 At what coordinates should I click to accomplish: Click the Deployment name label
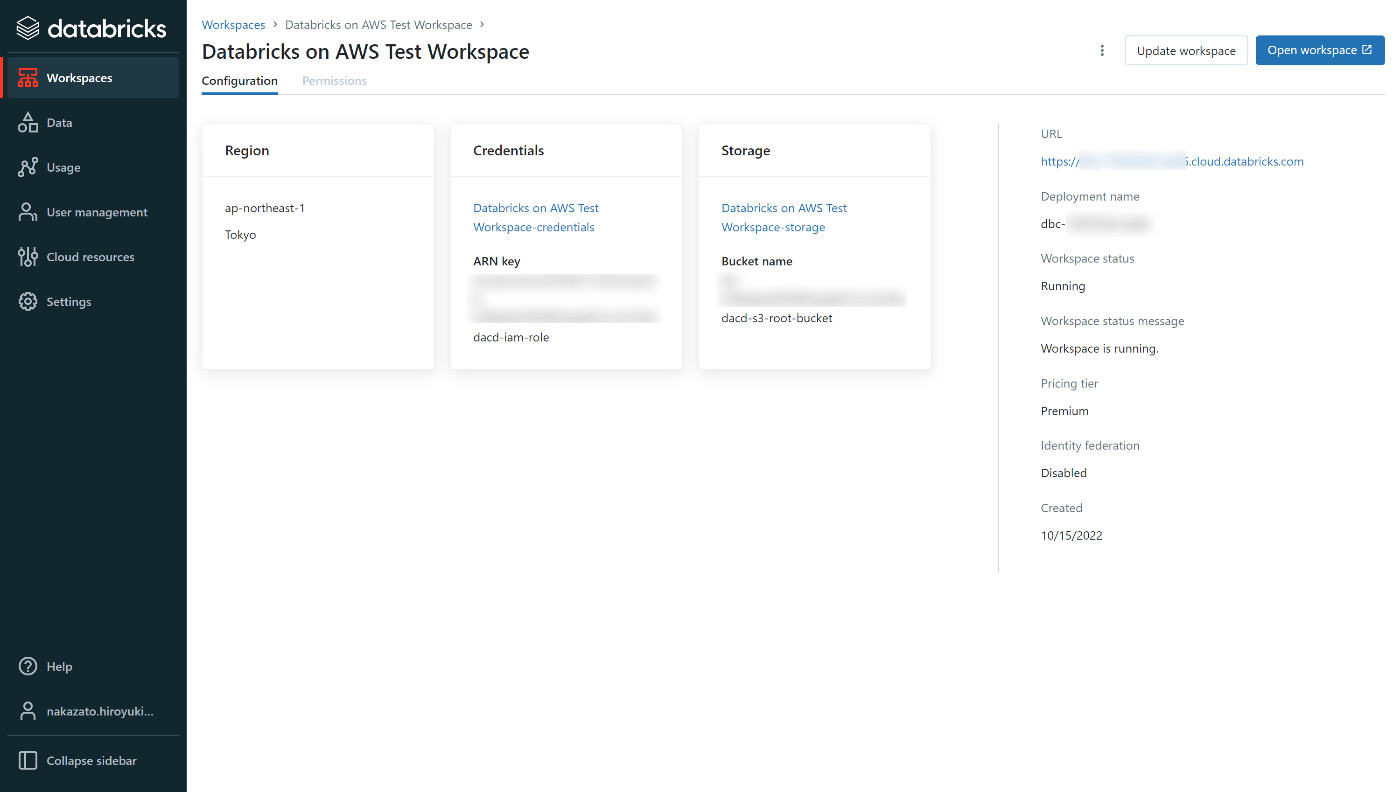coord(1090,197)
